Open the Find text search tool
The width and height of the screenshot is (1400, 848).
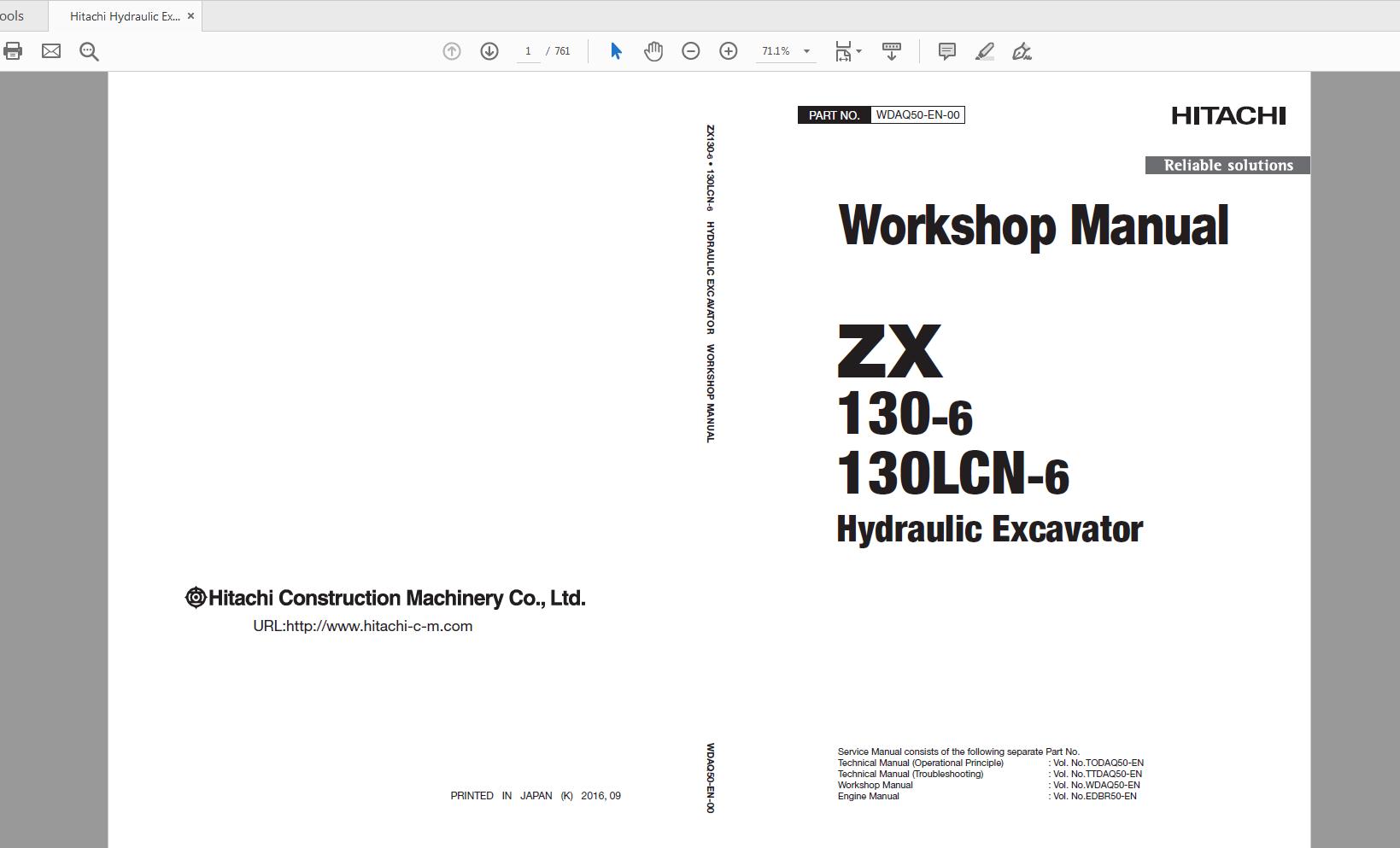pos(89,51)
